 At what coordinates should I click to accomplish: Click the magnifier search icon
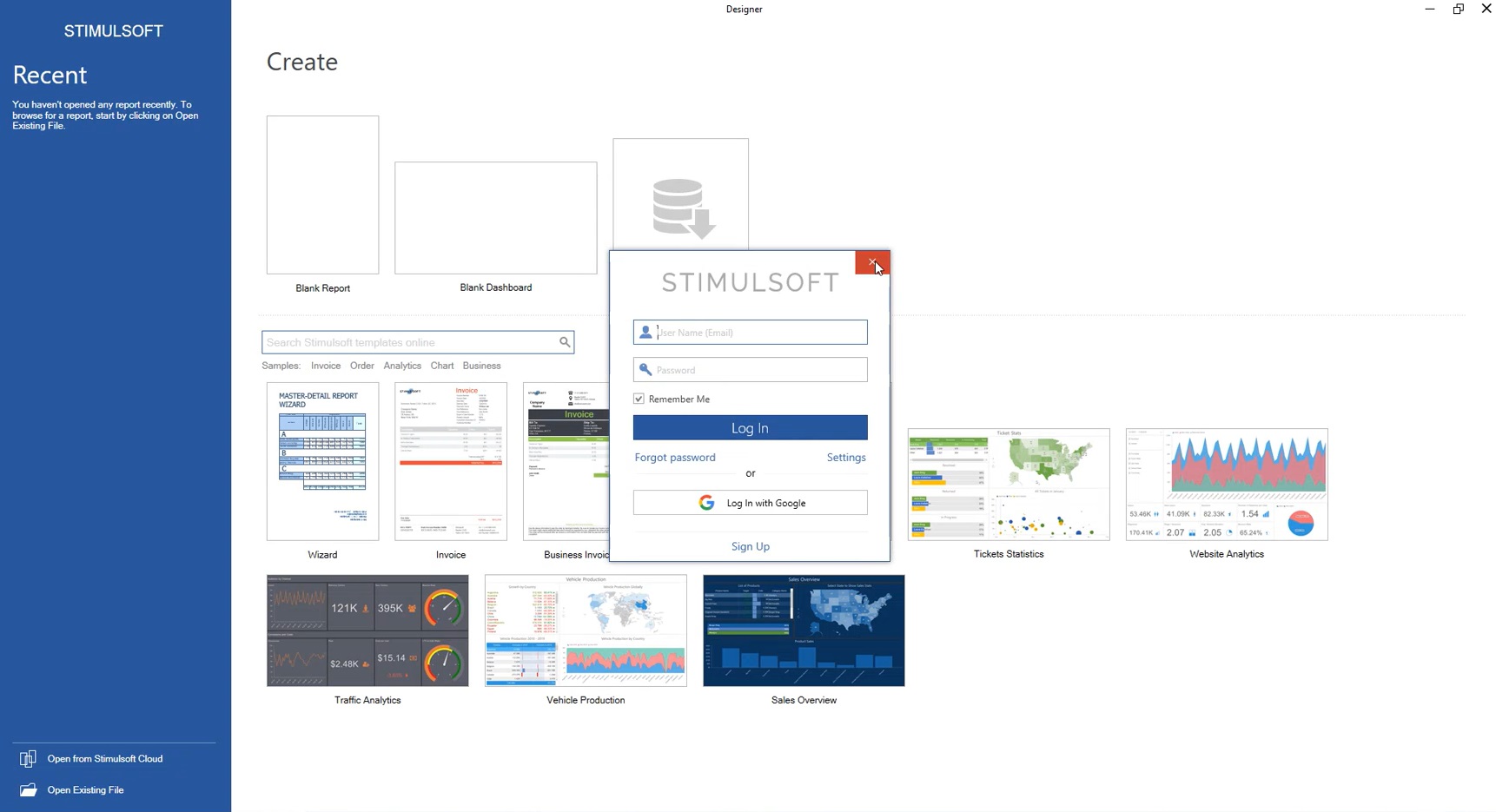(x=565, y=342)
